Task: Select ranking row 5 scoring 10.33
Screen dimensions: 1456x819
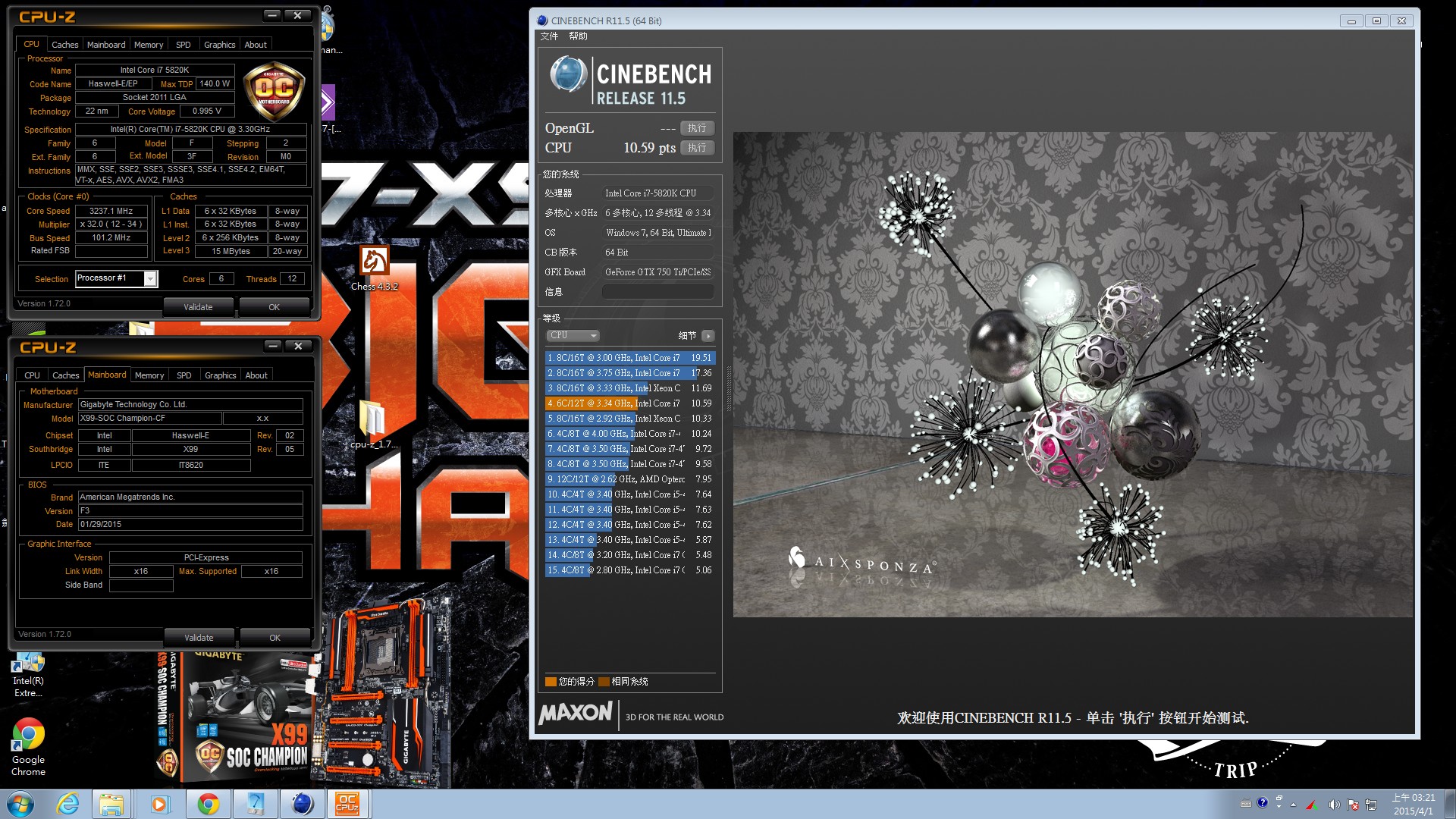Action: 630,419
